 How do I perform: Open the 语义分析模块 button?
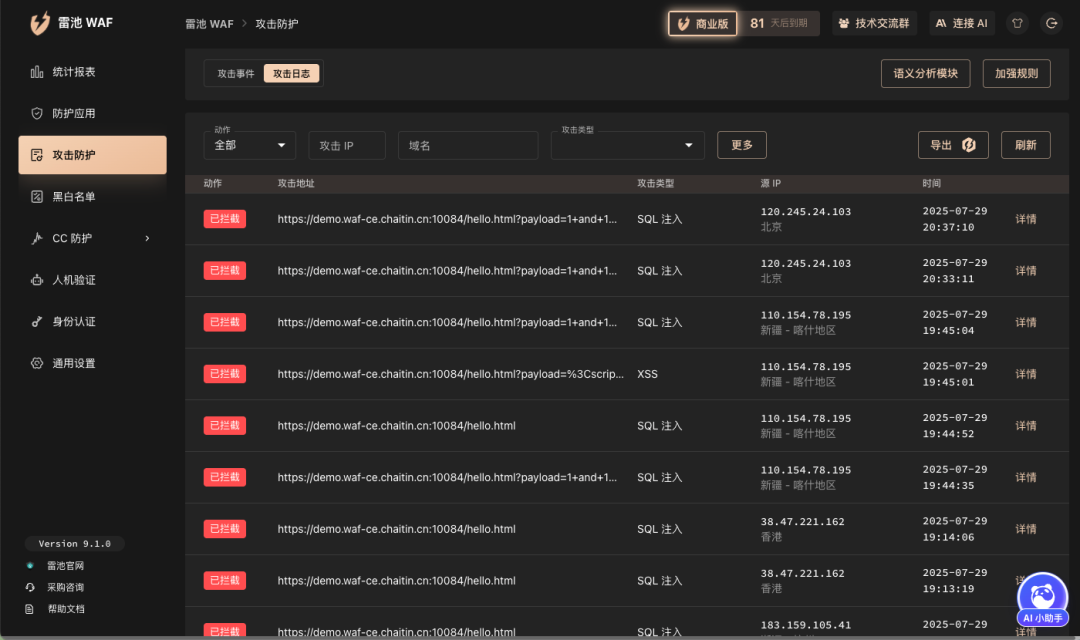pyautogui.click(x=925, y=74)
